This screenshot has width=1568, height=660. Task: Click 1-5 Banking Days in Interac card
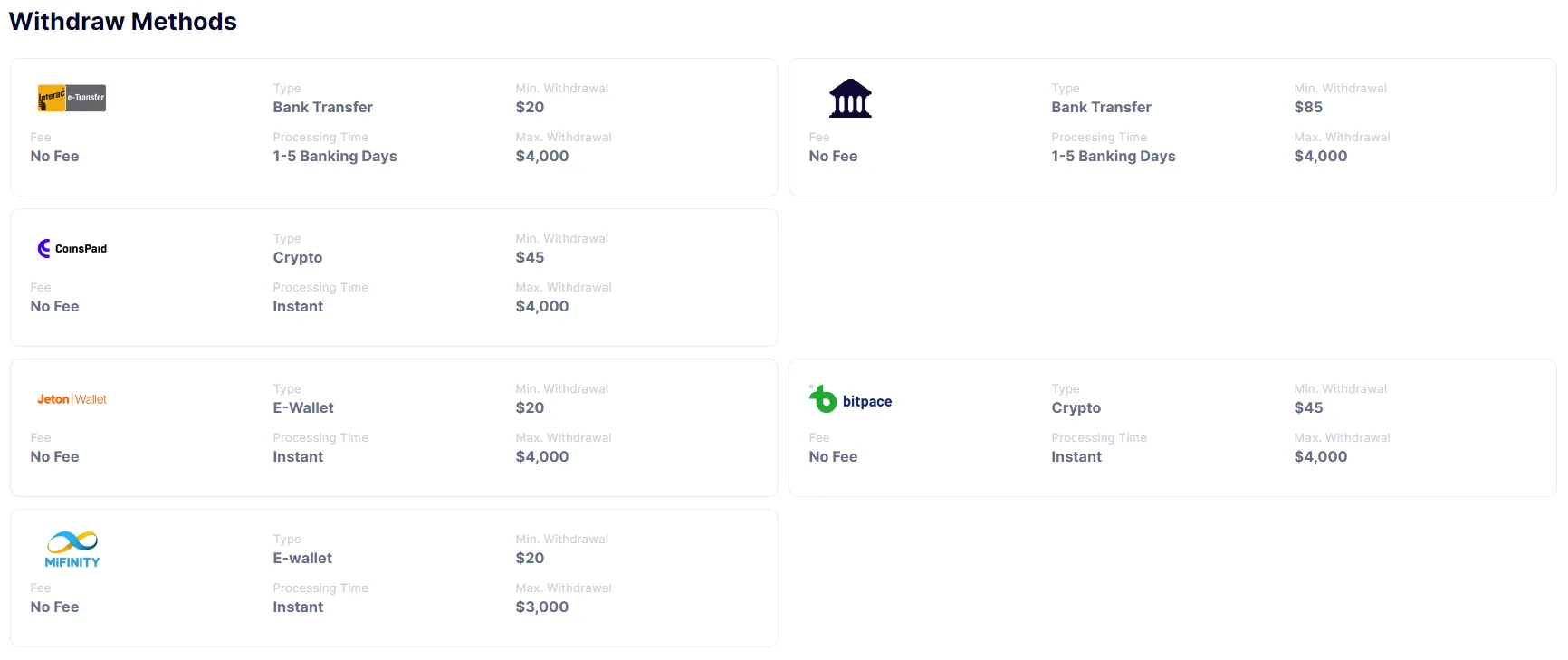pos(334,156)
